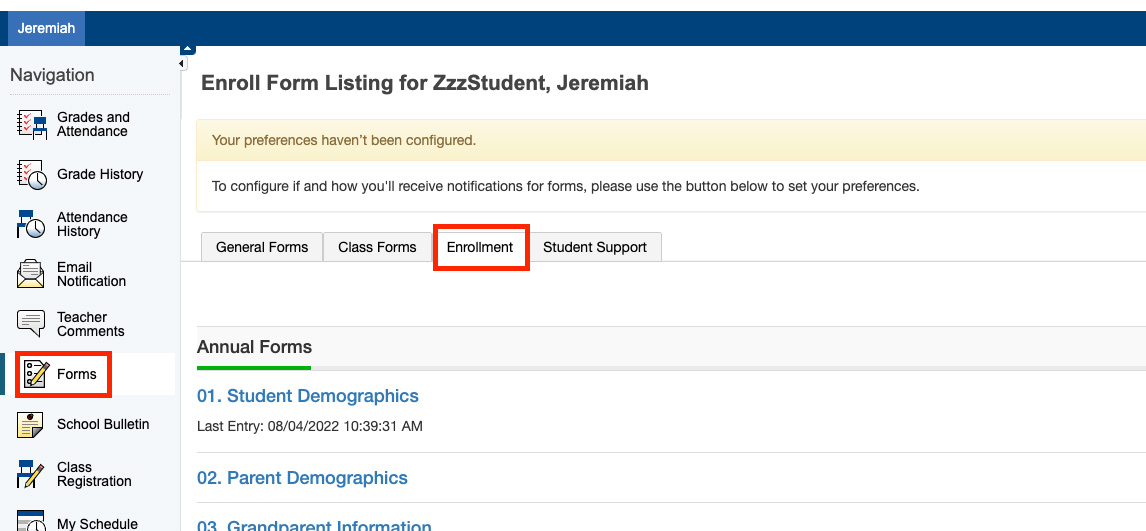Open the My Schedule calendar icon
The height and width of the screenshot is (531, 1146).
click(31, 521)
